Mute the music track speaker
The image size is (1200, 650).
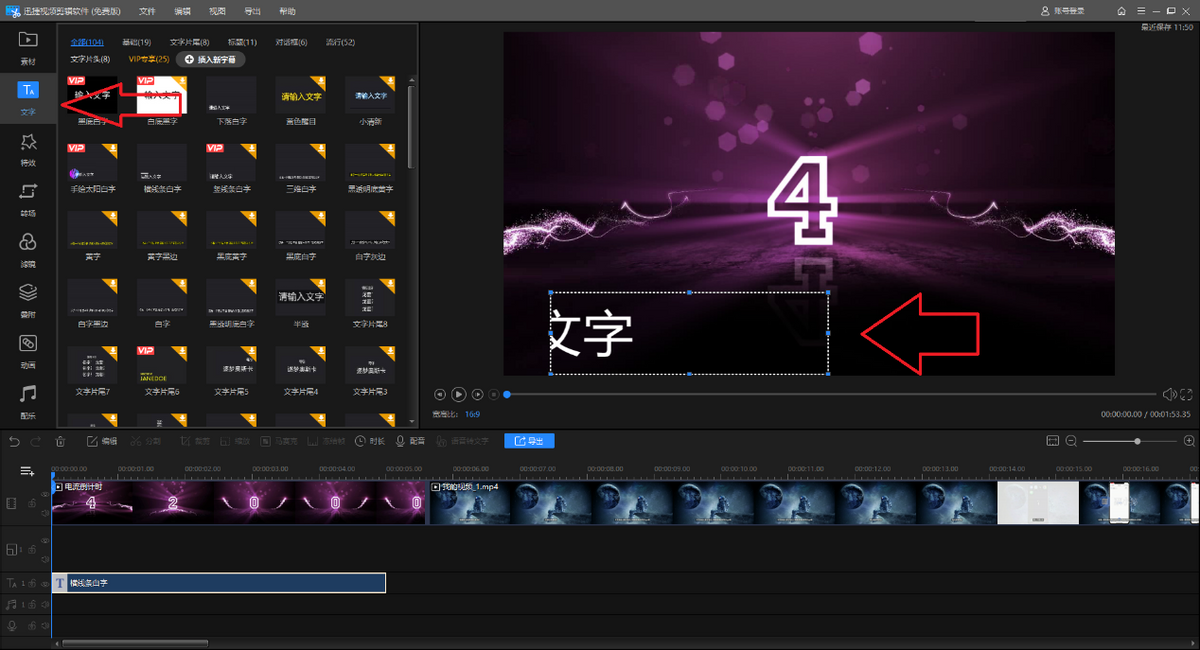point(45,604)
